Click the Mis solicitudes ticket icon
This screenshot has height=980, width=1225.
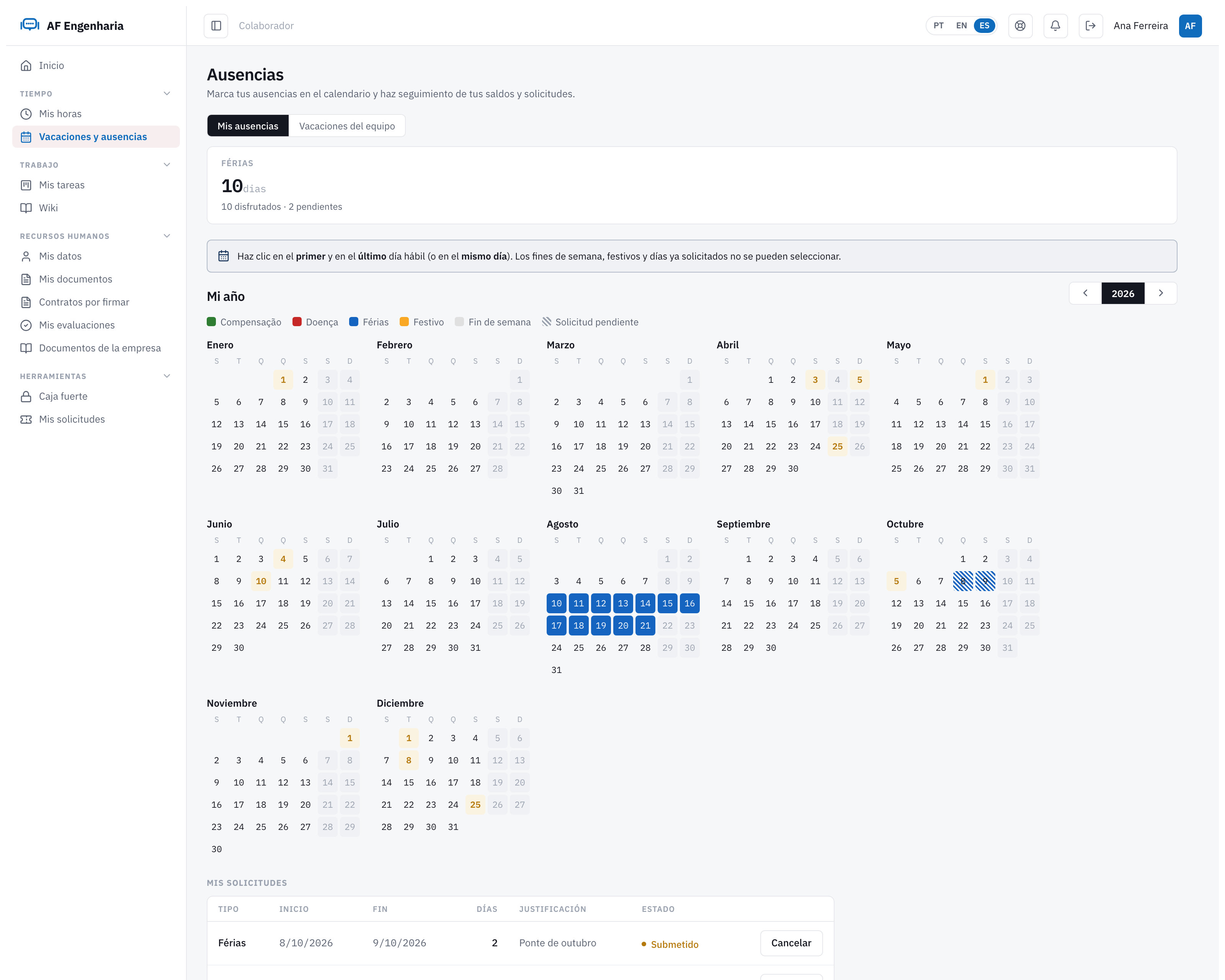tap(26, 419)
